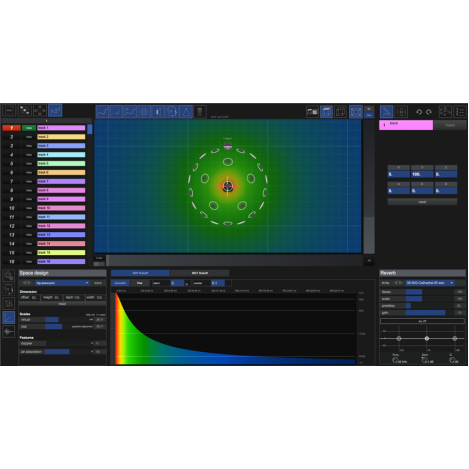The width and height of the screenshot is (469, 469).
Task: Select the highlighted 3D box view icon
Action: click(x=326, y=112)
